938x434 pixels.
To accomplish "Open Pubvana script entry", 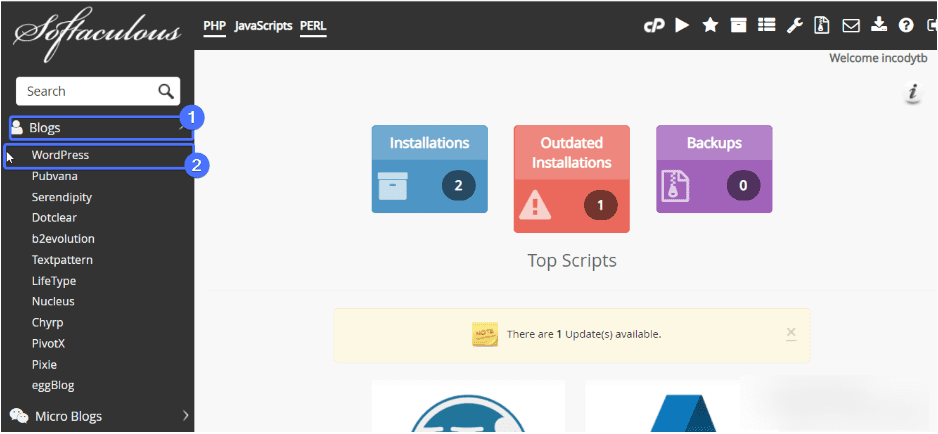I will pyautogui.click(x=54, y=176).
